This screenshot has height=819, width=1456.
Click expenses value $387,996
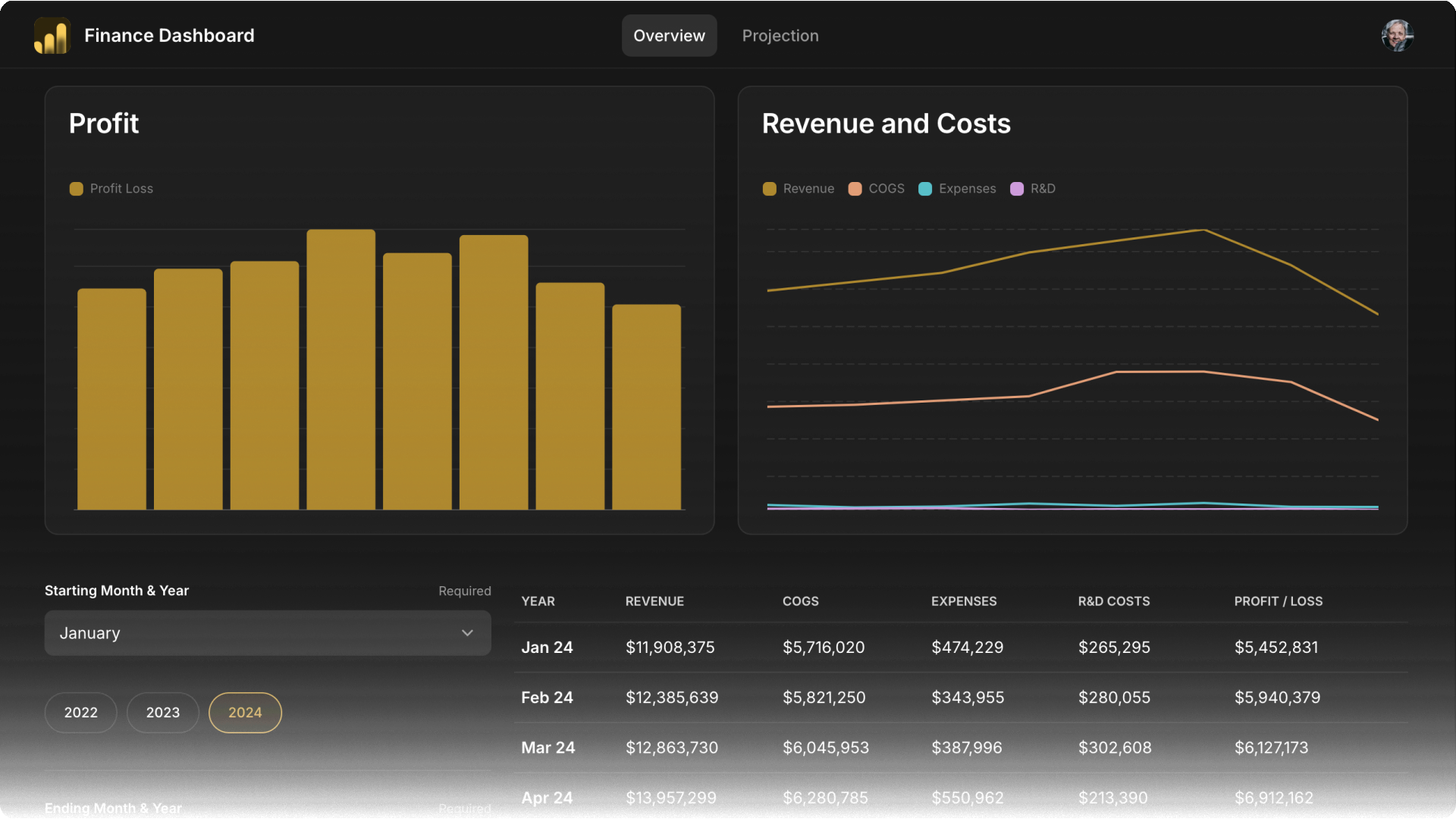pos(966,748)
